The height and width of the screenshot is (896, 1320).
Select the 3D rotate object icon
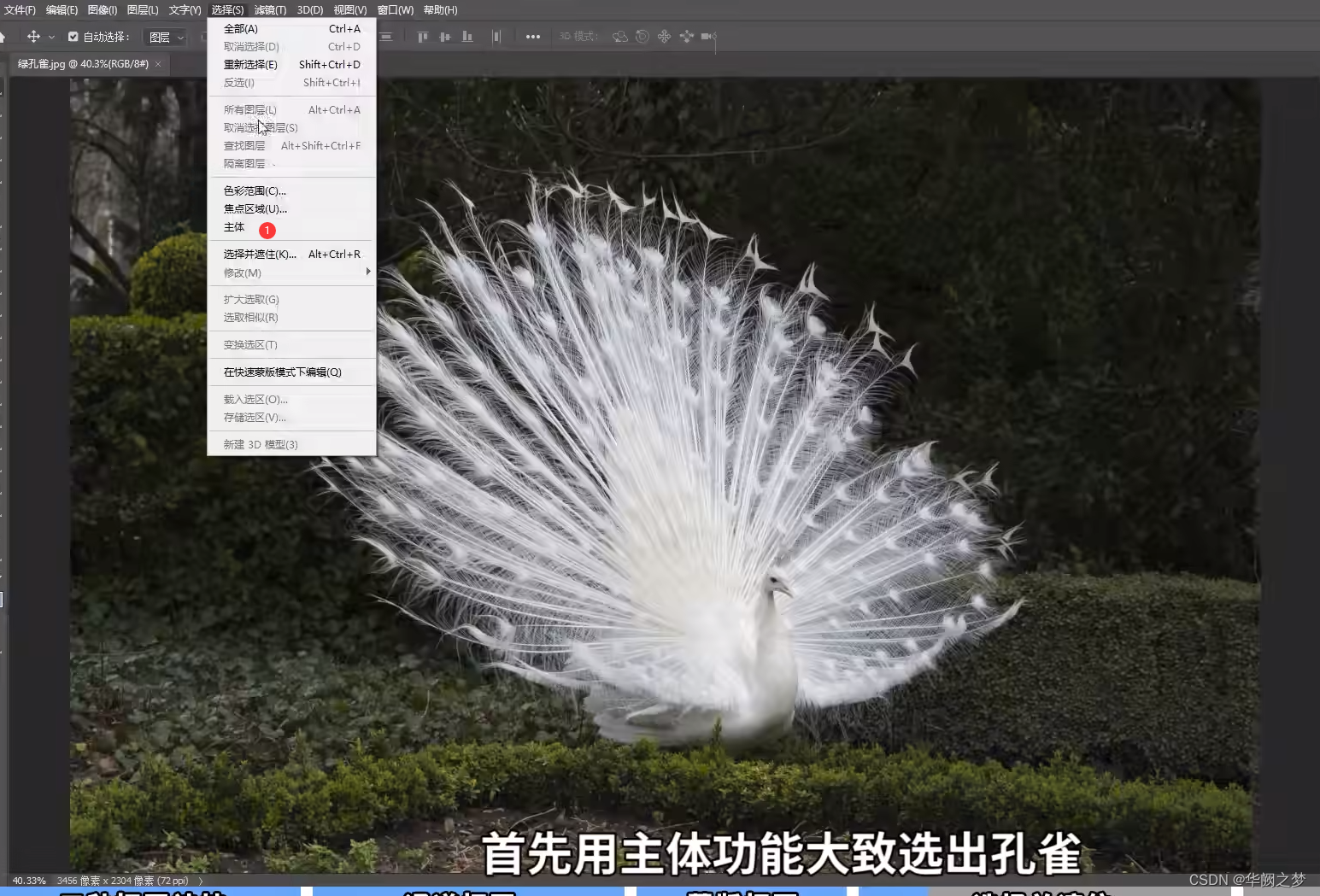coord(620,37)
